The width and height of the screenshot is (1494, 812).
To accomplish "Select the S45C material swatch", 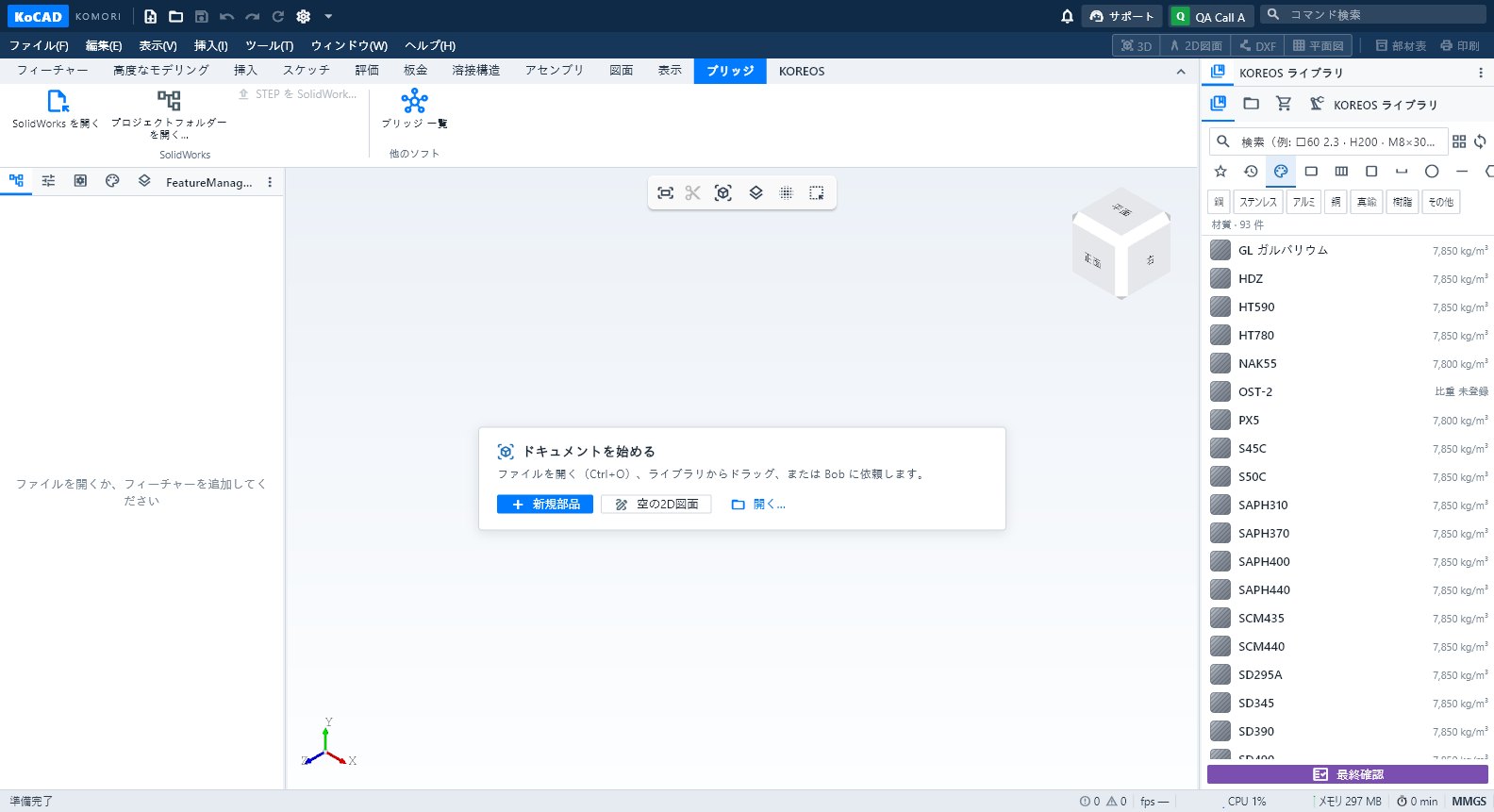I will [1220, 448].
